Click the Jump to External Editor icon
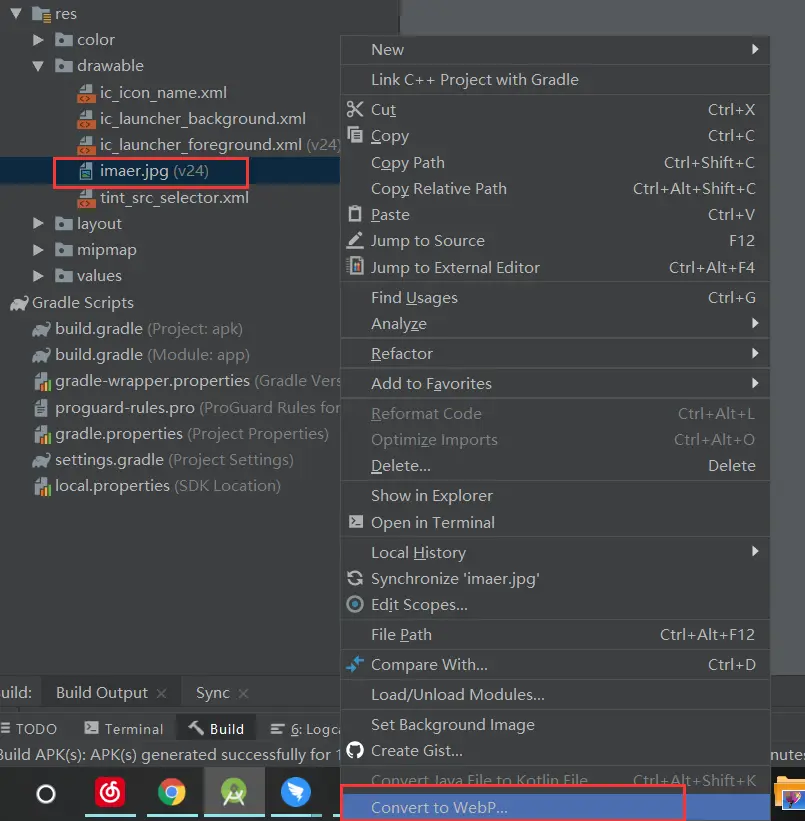Image resolution: width=805 pixels, height=821 pixels. point(356,266)
